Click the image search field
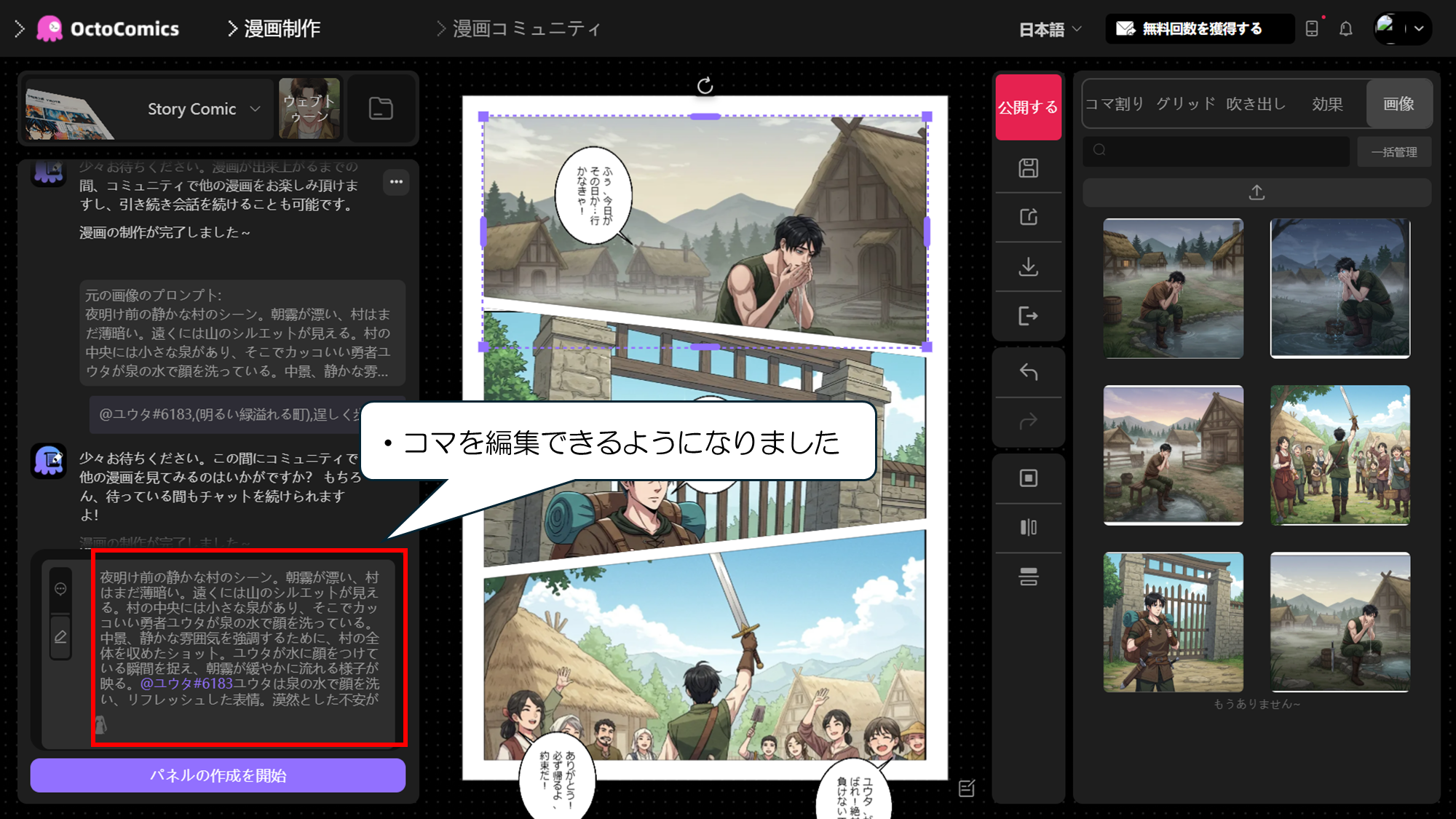The width and height of the screenshot is (1456, 819). point(1216,151)
